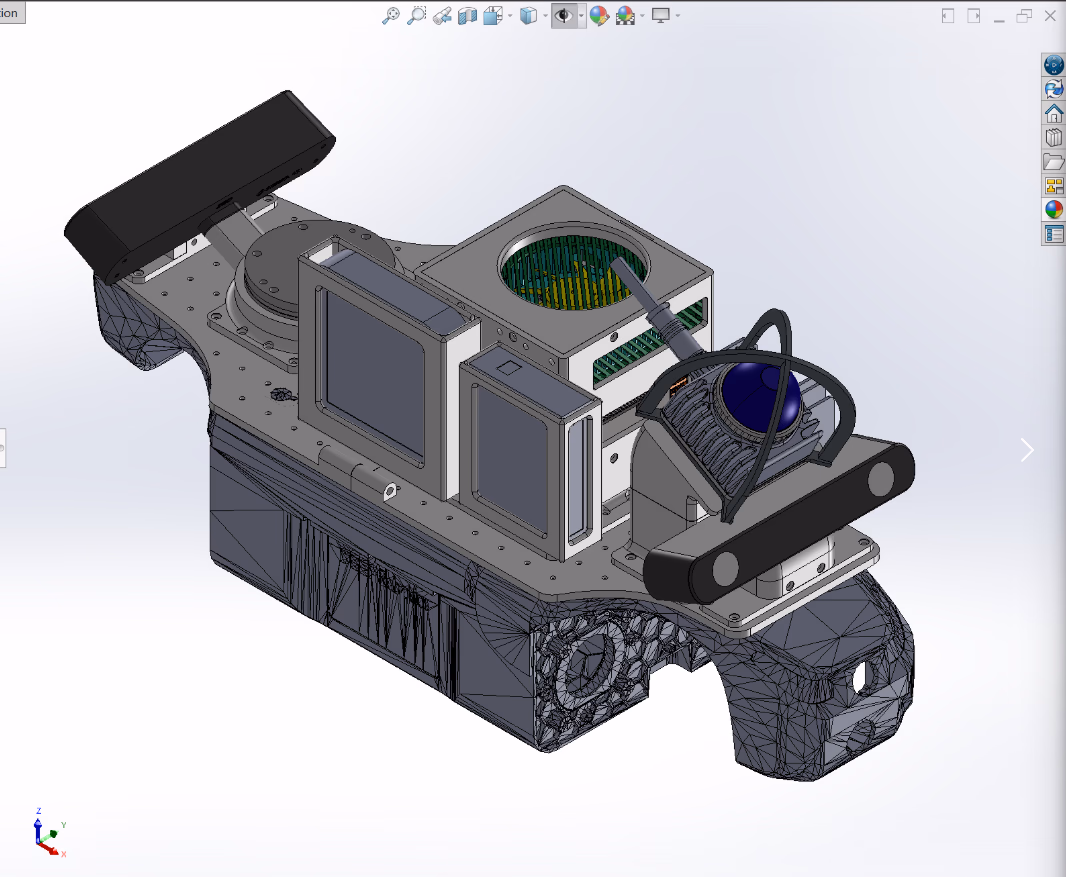Select the blue dome sensor on the model
Viewport: 1066px width, 877px height.
pyautogui.click(x=761, y=398)
